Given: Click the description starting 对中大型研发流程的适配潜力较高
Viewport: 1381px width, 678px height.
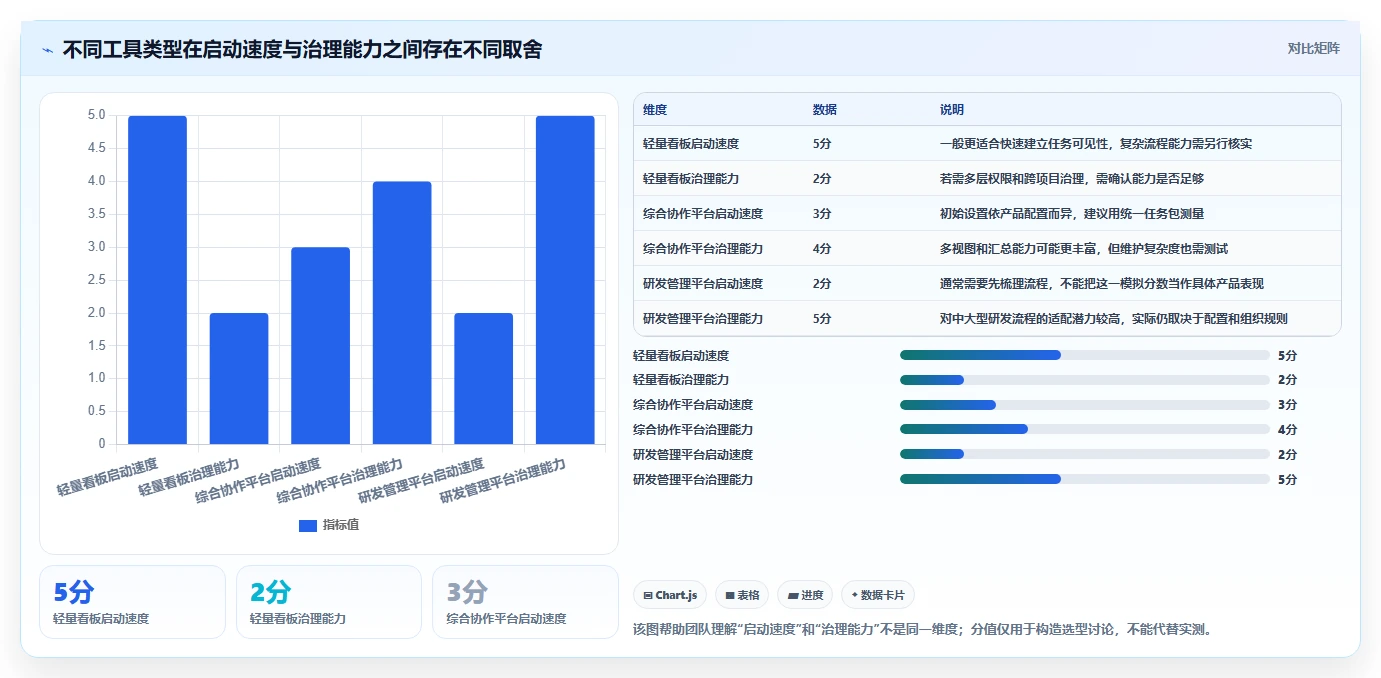Looking at the screenshot, I should click(1114, 319).
